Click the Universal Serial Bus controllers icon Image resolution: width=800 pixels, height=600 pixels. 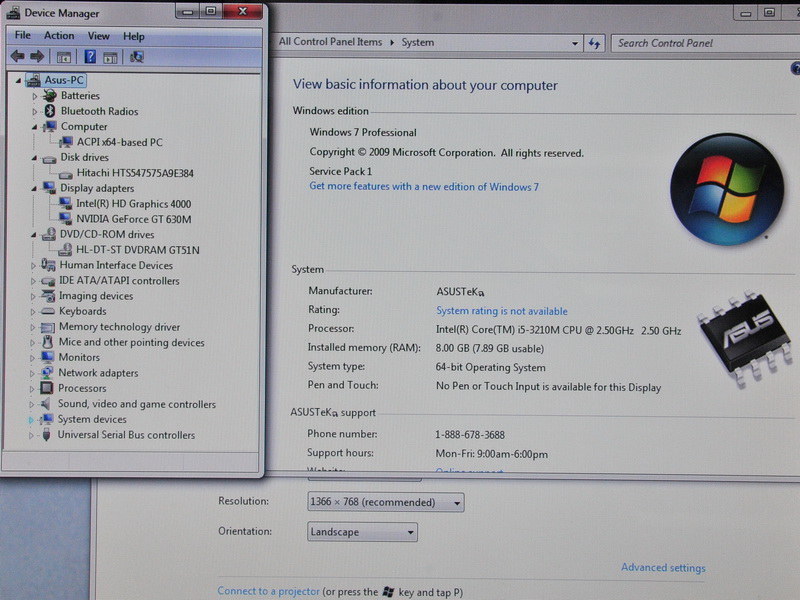46,435
